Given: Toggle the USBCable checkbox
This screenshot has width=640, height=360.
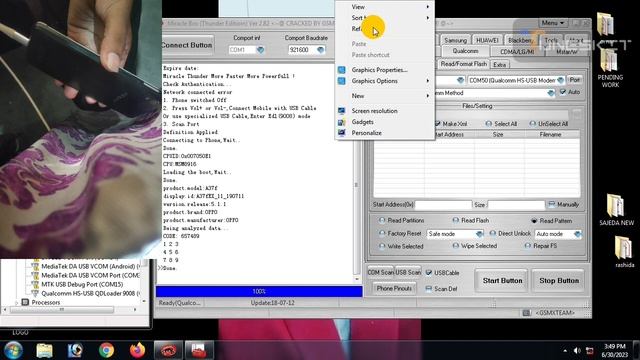Looking at the screenshot, I should point(429,273).
